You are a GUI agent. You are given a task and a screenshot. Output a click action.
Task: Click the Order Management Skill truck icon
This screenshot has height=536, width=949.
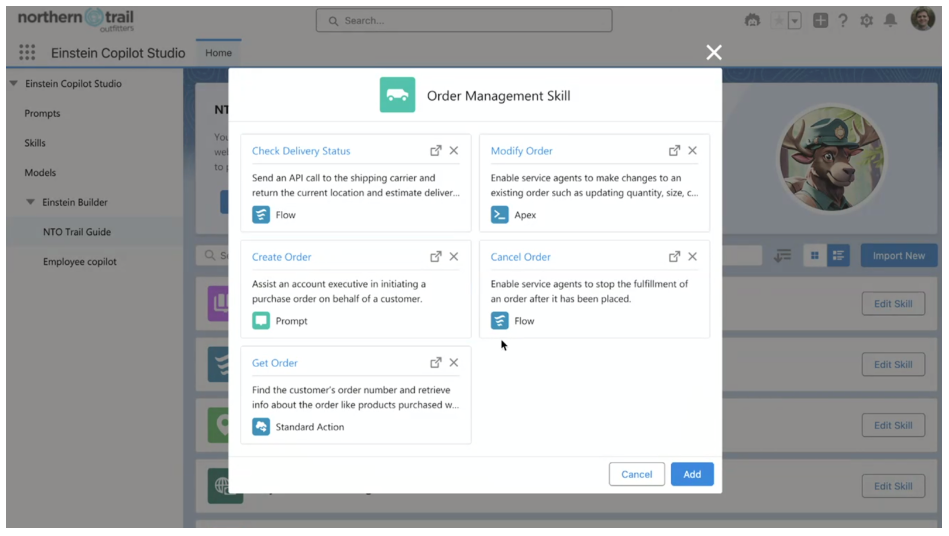pos(398,95)
